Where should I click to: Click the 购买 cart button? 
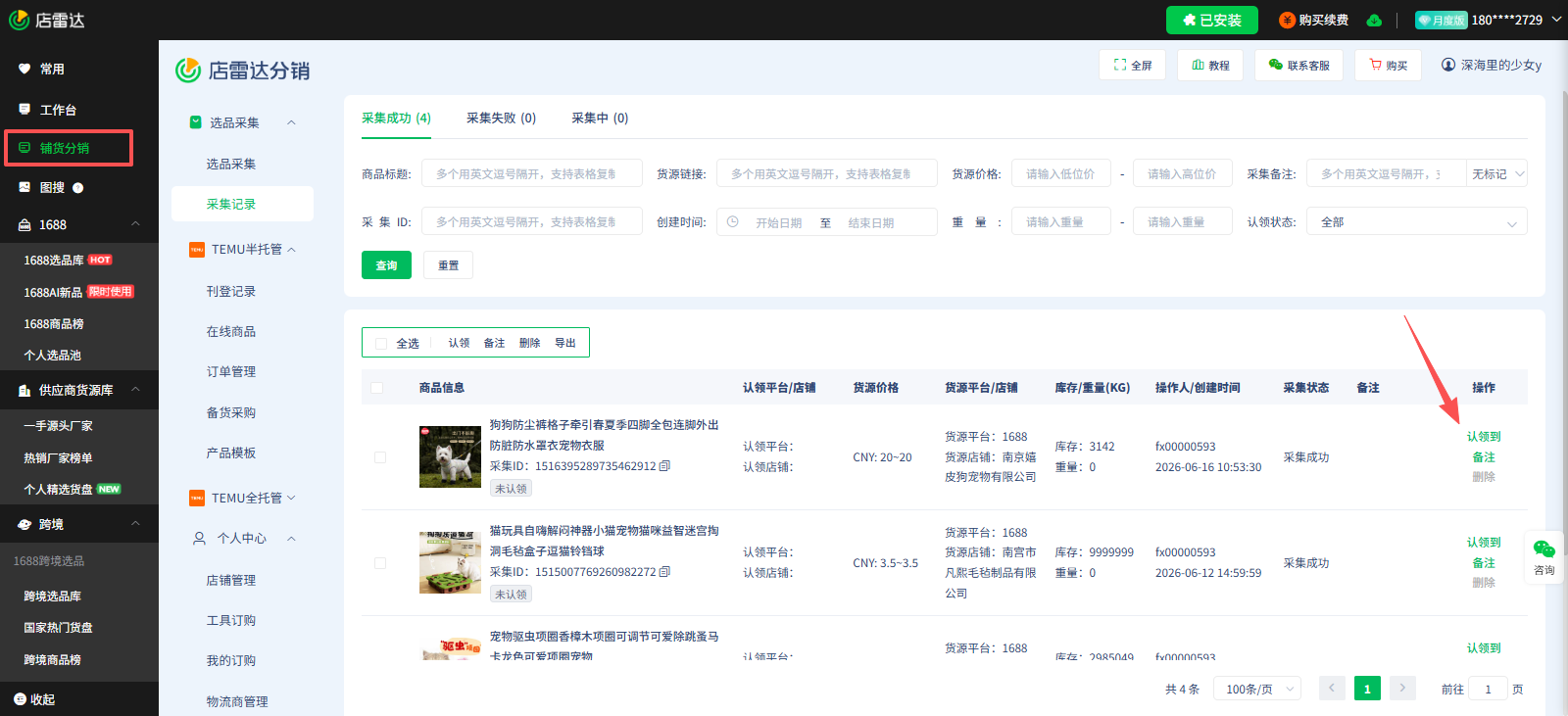click(1388, 66)
